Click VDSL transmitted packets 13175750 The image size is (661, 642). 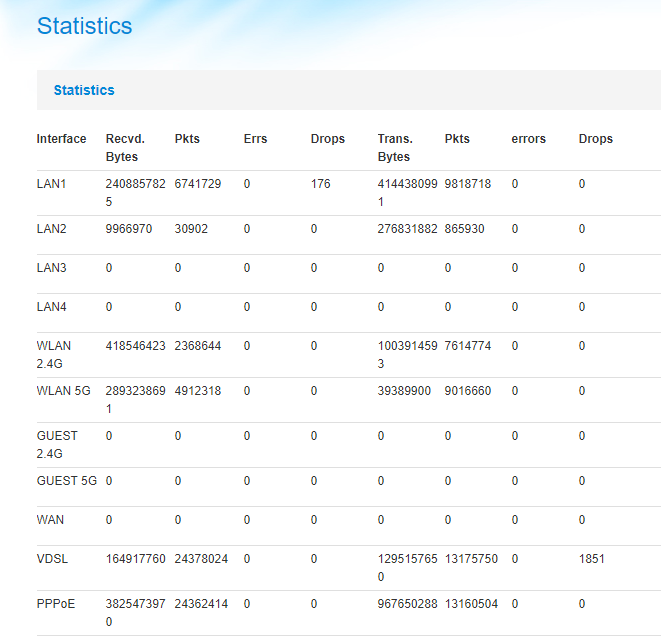pyautogui.click(x=471, y=559)
